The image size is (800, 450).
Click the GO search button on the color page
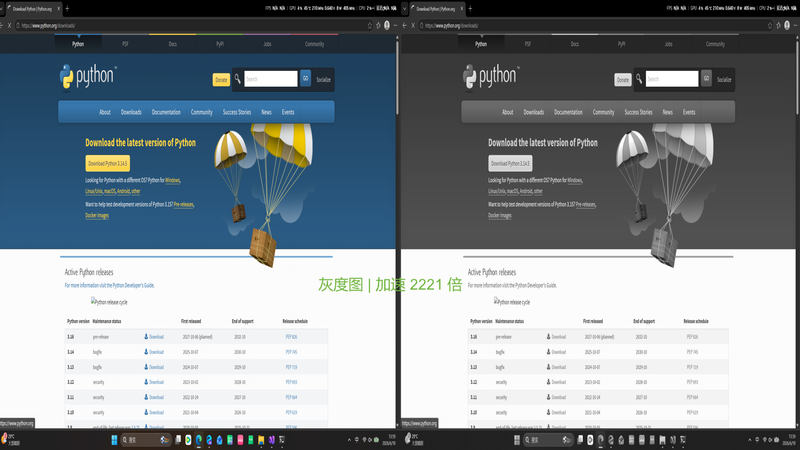tap(305, 79)
